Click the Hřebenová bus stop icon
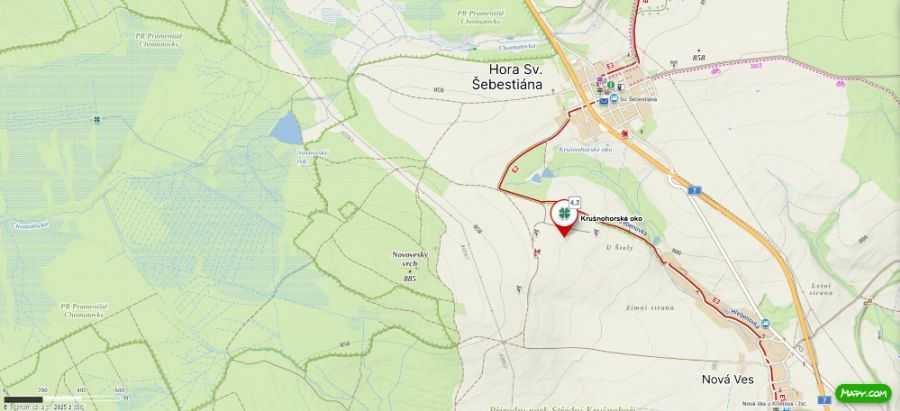 click(x=765, y=323)
